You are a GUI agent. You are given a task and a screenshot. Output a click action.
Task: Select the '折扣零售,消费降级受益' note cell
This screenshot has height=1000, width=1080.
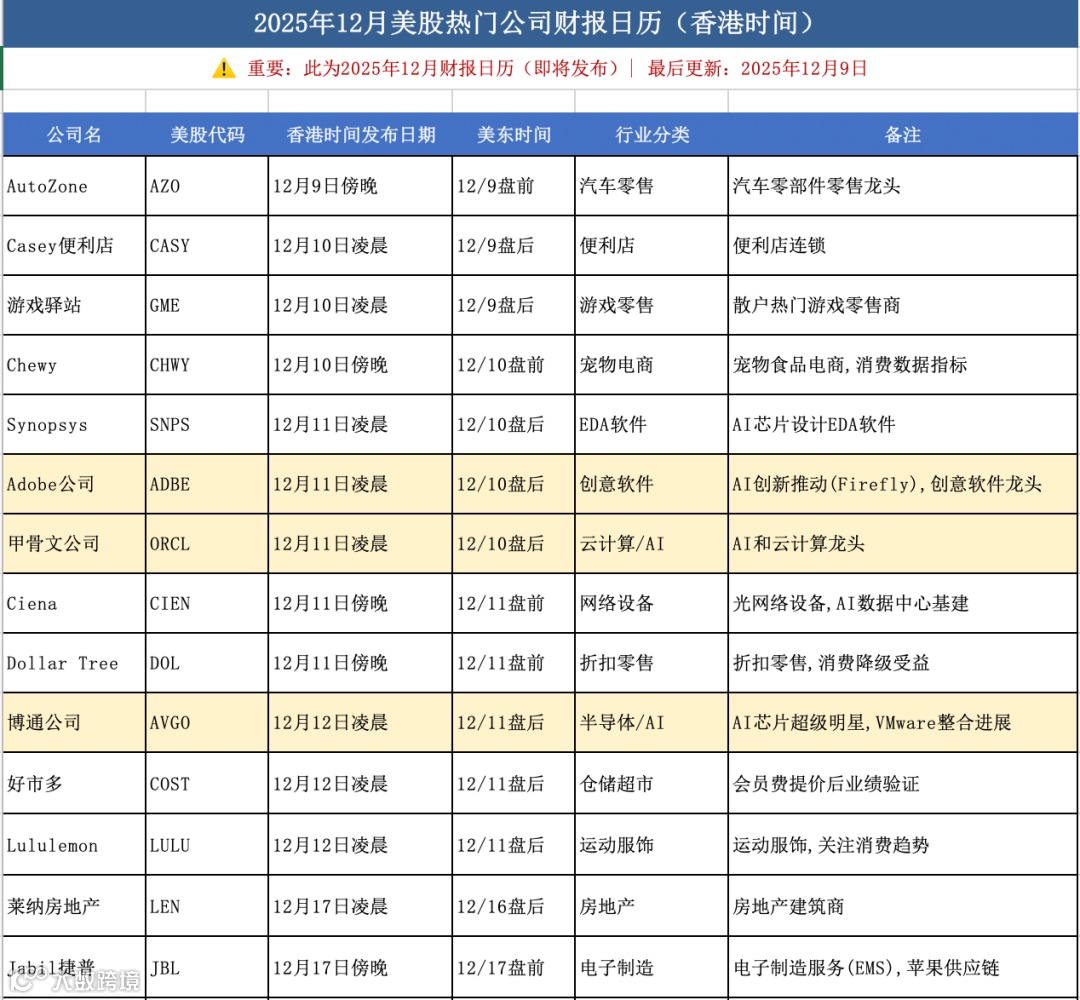click(903, 663)
